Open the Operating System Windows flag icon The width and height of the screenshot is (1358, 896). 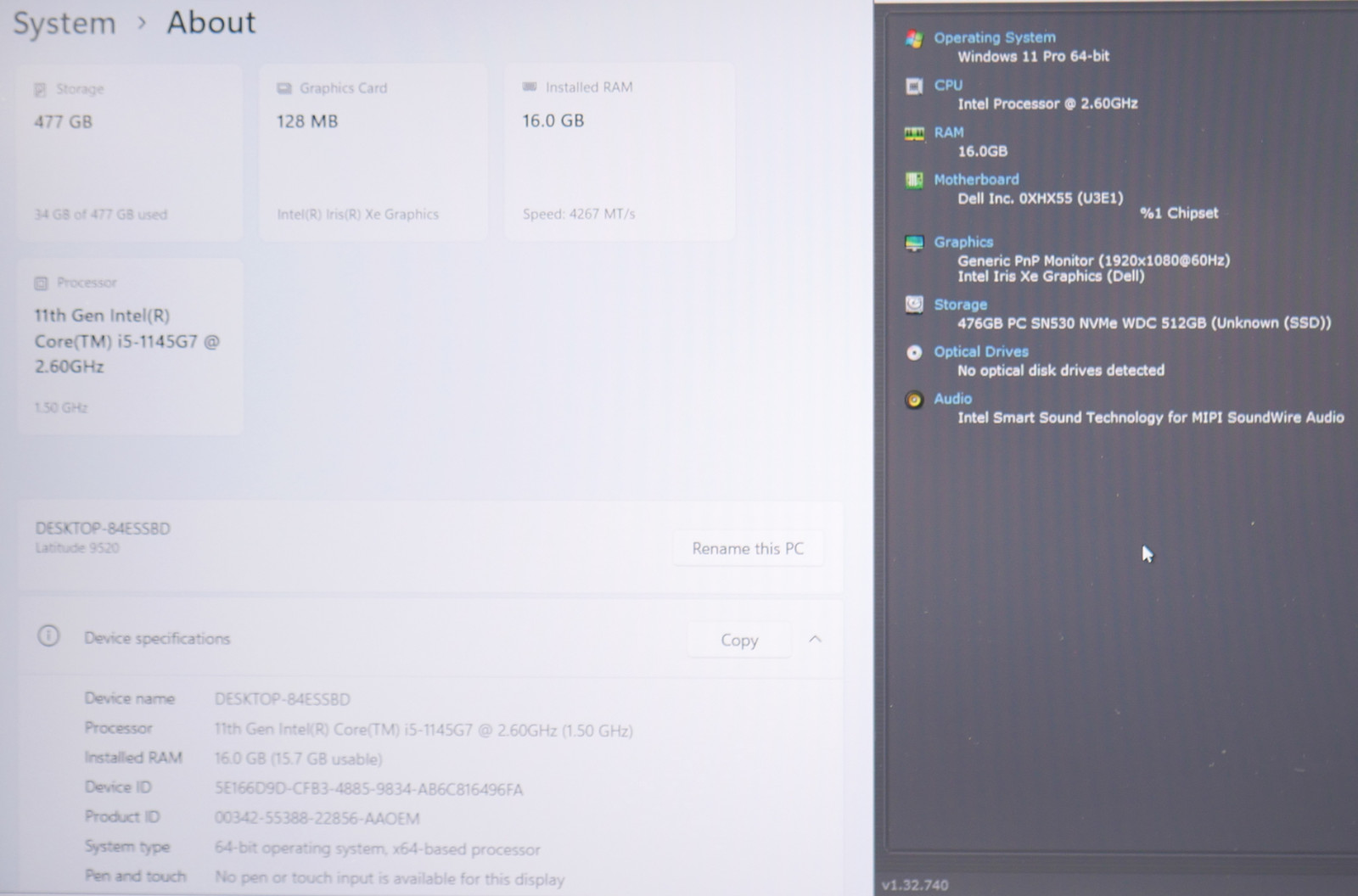(914, 38)
